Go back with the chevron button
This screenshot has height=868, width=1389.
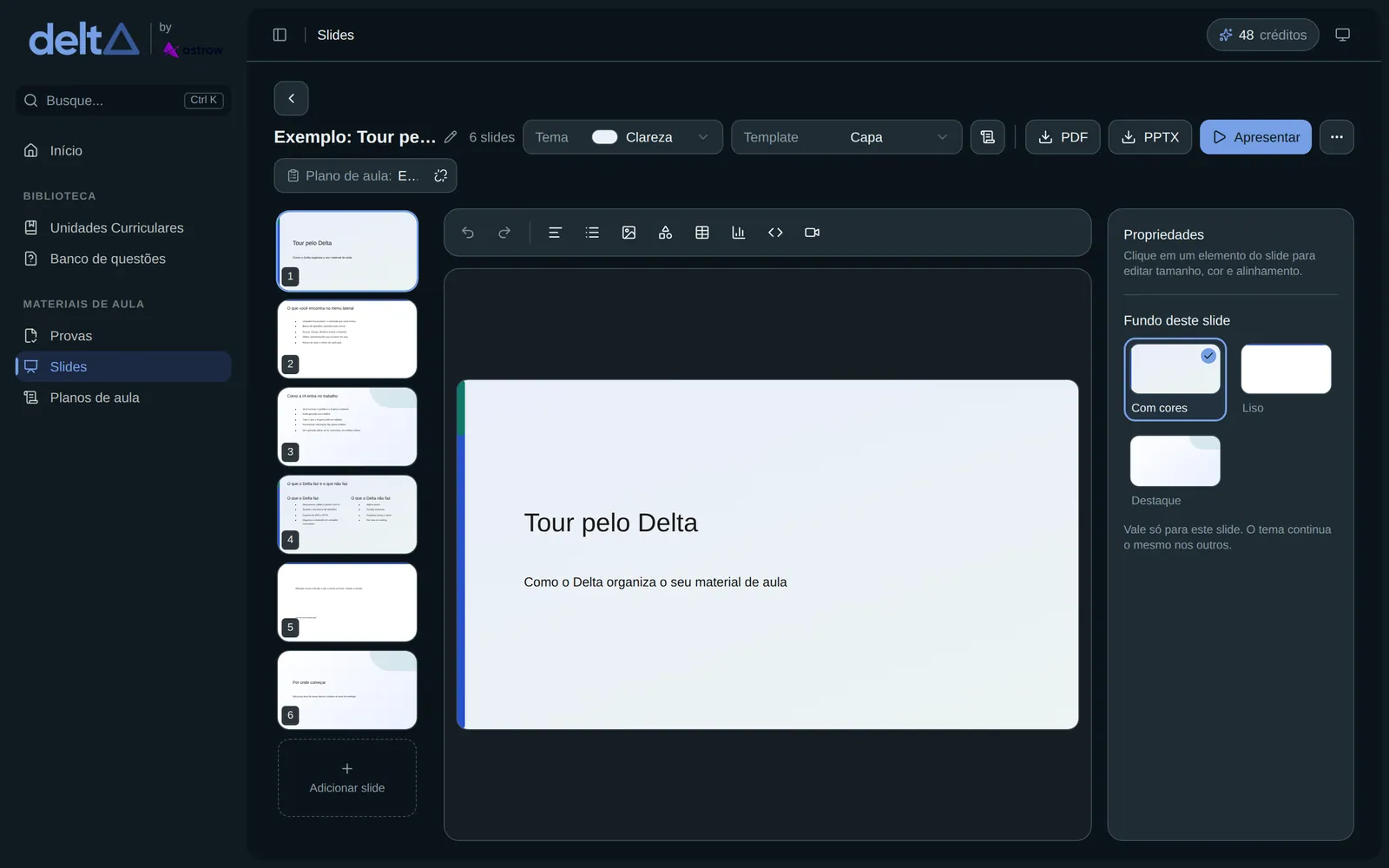coord(292,98)
